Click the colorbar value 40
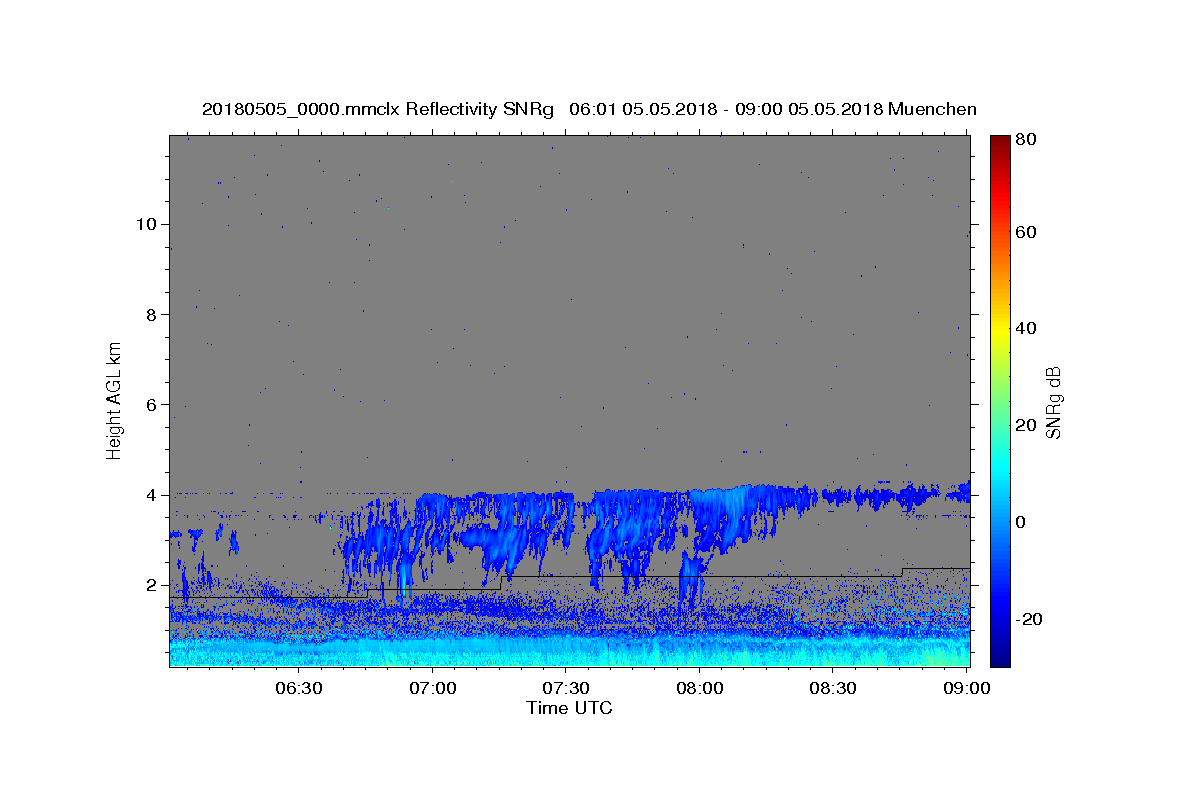Viewport: 1200px width, 800px height. coord(1028,328)
